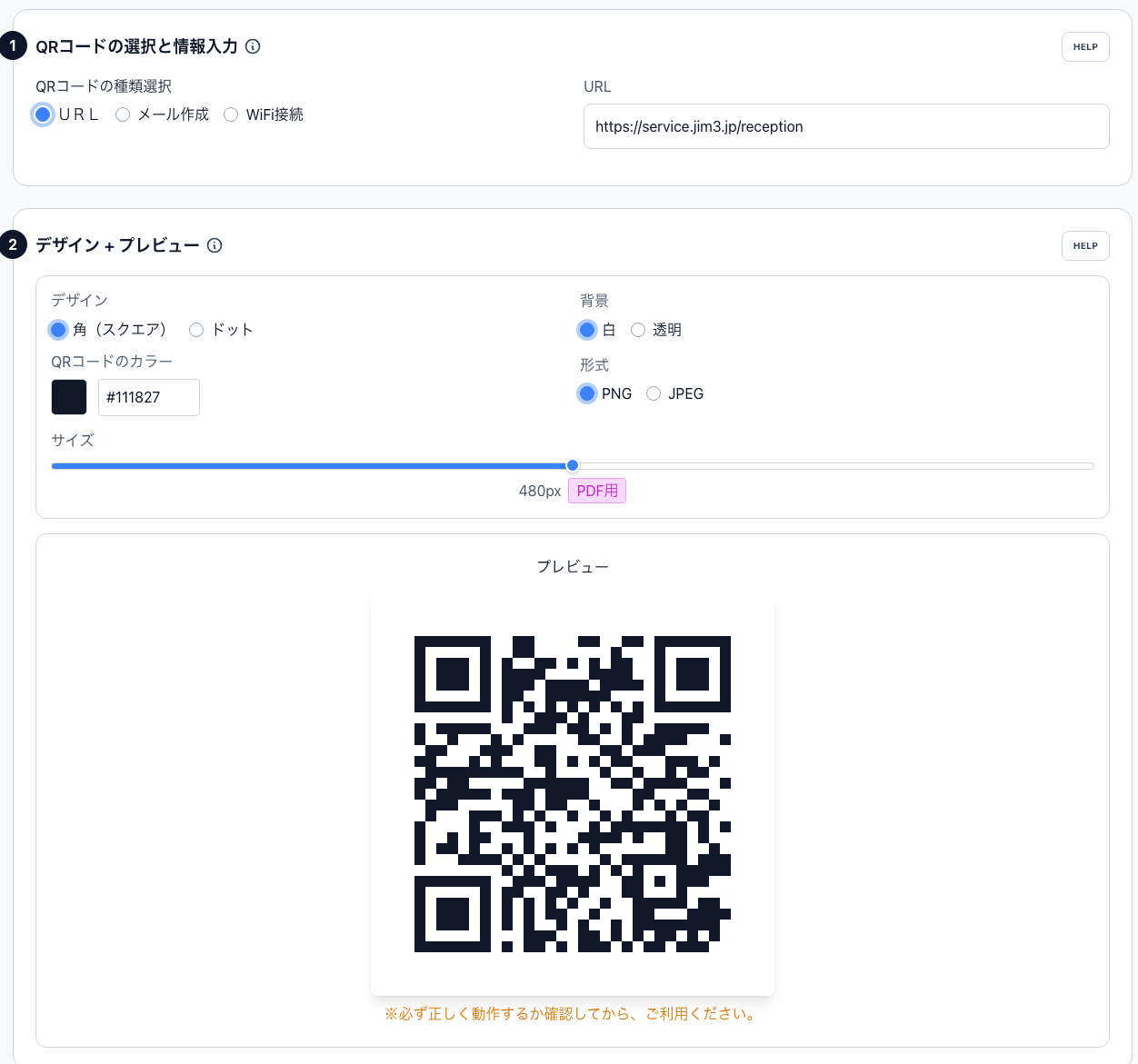Screen dimensions: 1138x1064
Task: Select the 角（スクエア）design option
Action: tap(58, 329)
